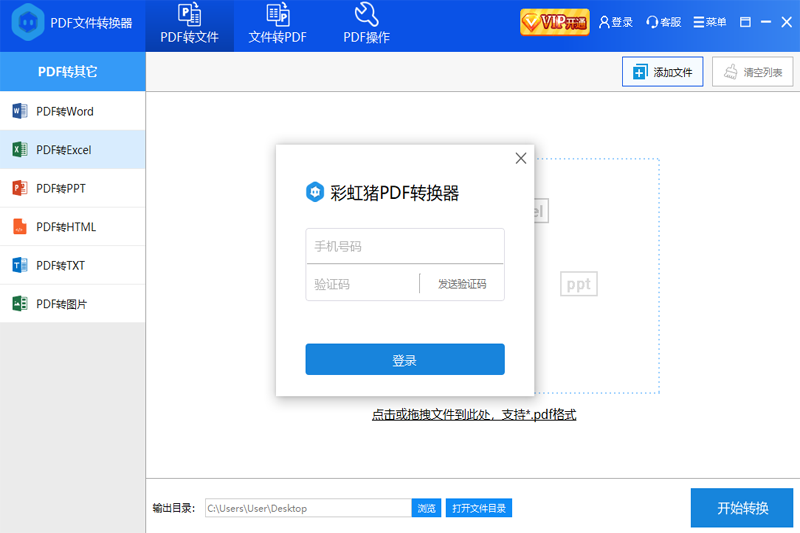The height and width of the screenshot is (533, 800).
Task: Click the PDF文件转换器 app logo
Action: point(28,22)
